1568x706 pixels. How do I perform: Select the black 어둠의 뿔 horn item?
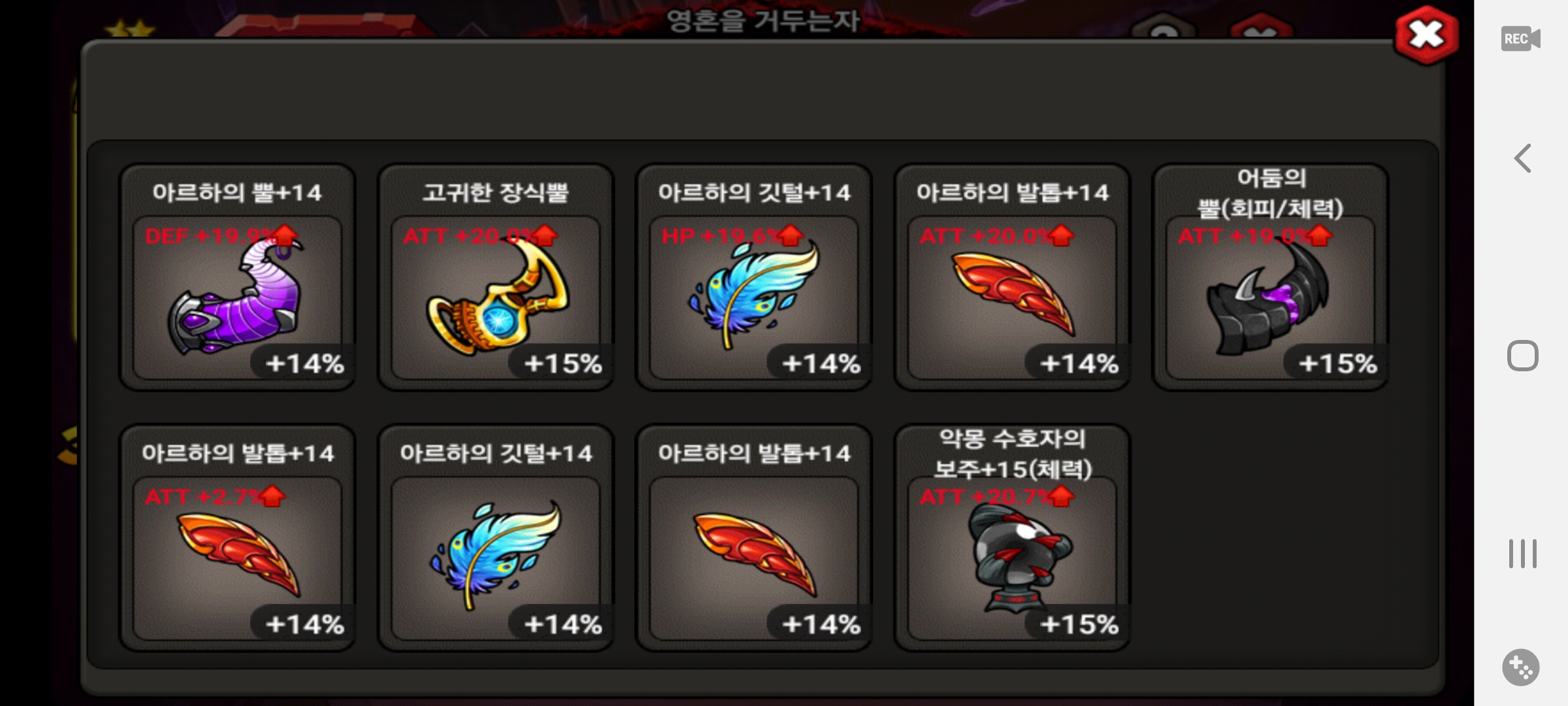1269,278
